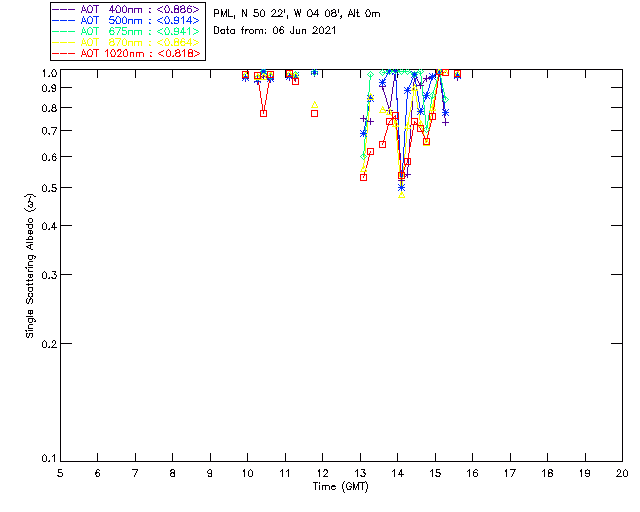Click the blue dashed legend line sample
This screenshot has width=640, height=512.
tap(64, 20)
